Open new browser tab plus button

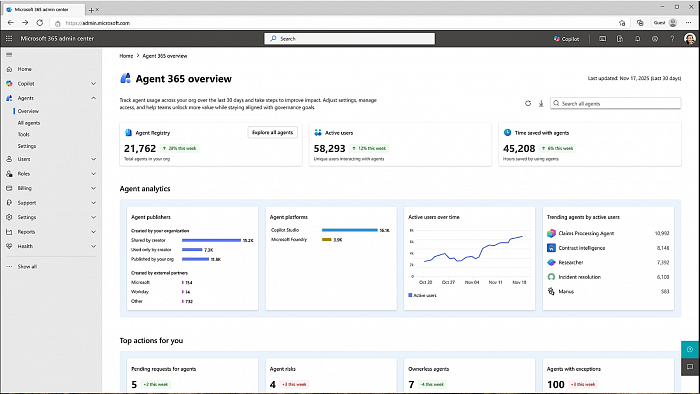coord(91,10)
